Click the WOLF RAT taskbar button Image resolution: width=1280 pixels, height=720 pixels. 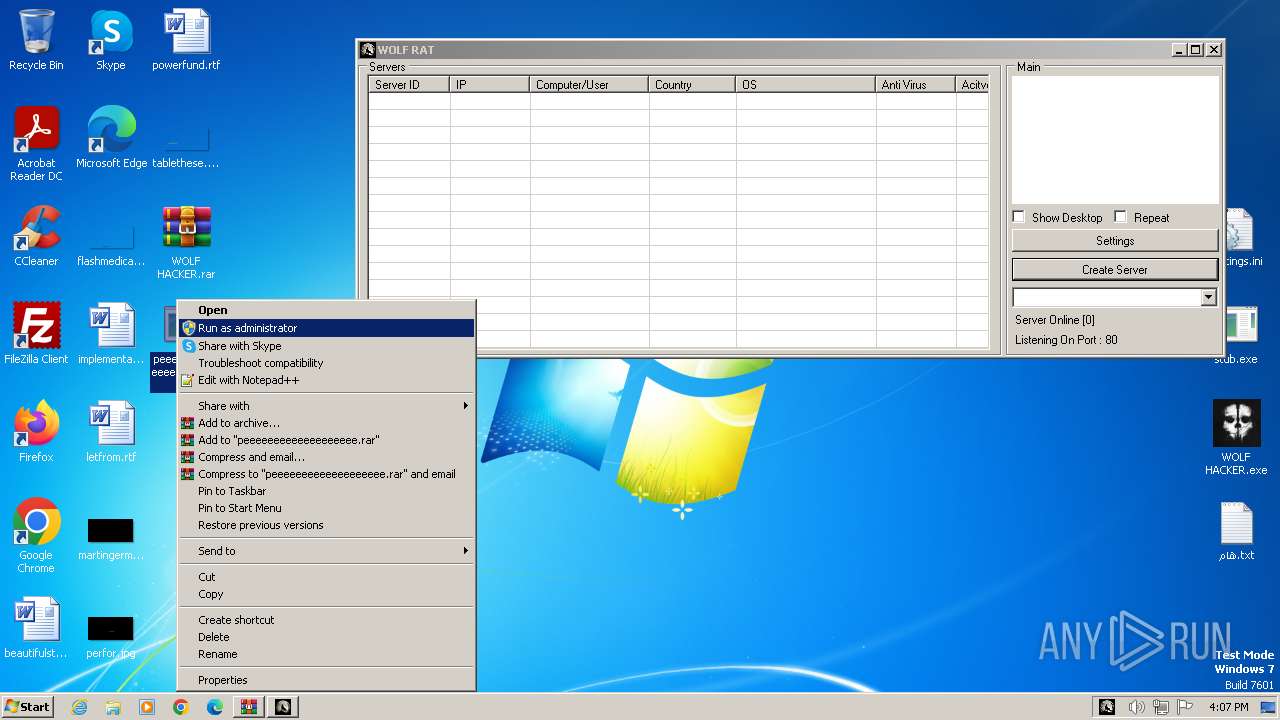point(283,707)
